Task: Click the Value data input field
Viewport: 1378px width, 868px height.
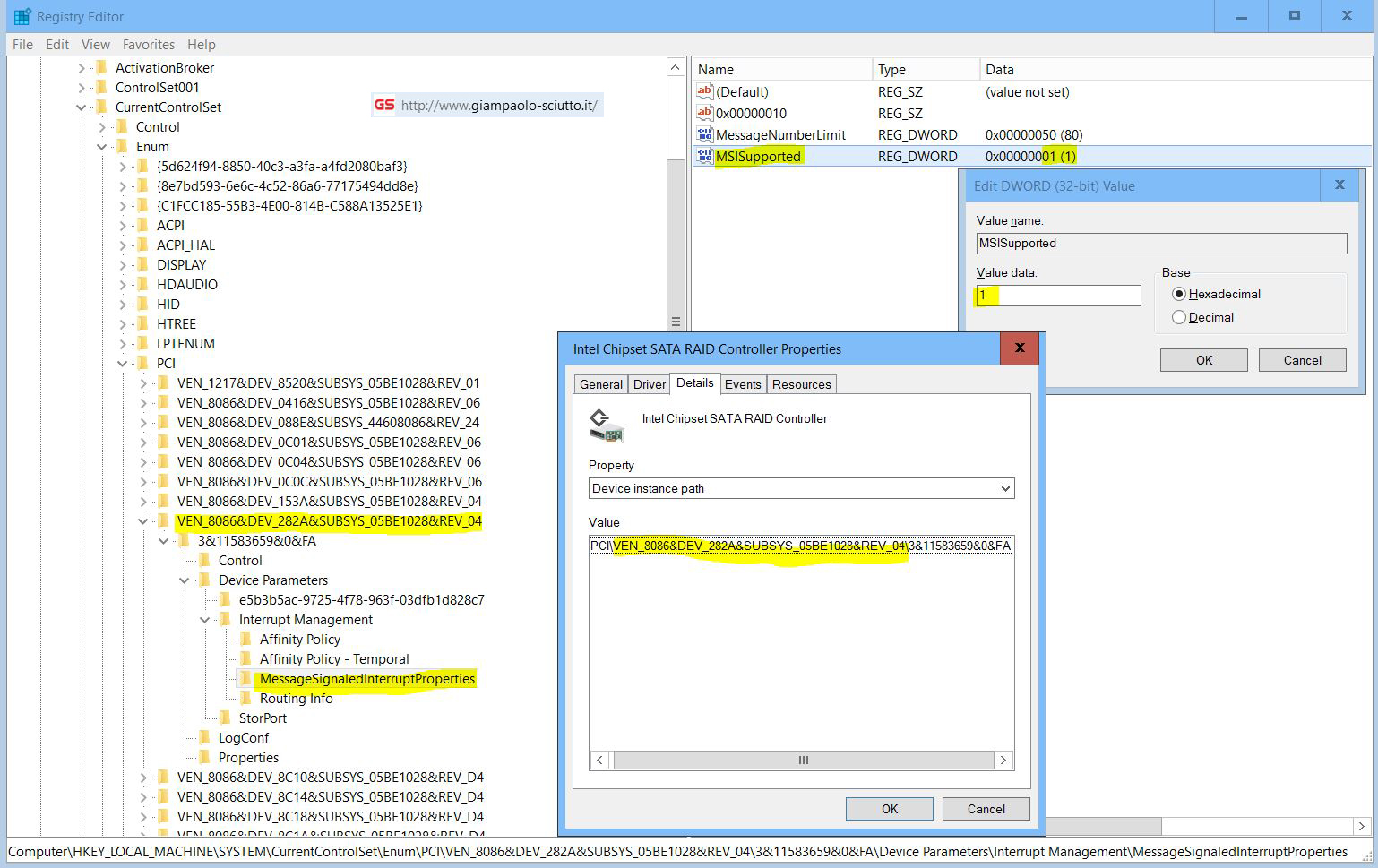Action: tap(1058, 295)
